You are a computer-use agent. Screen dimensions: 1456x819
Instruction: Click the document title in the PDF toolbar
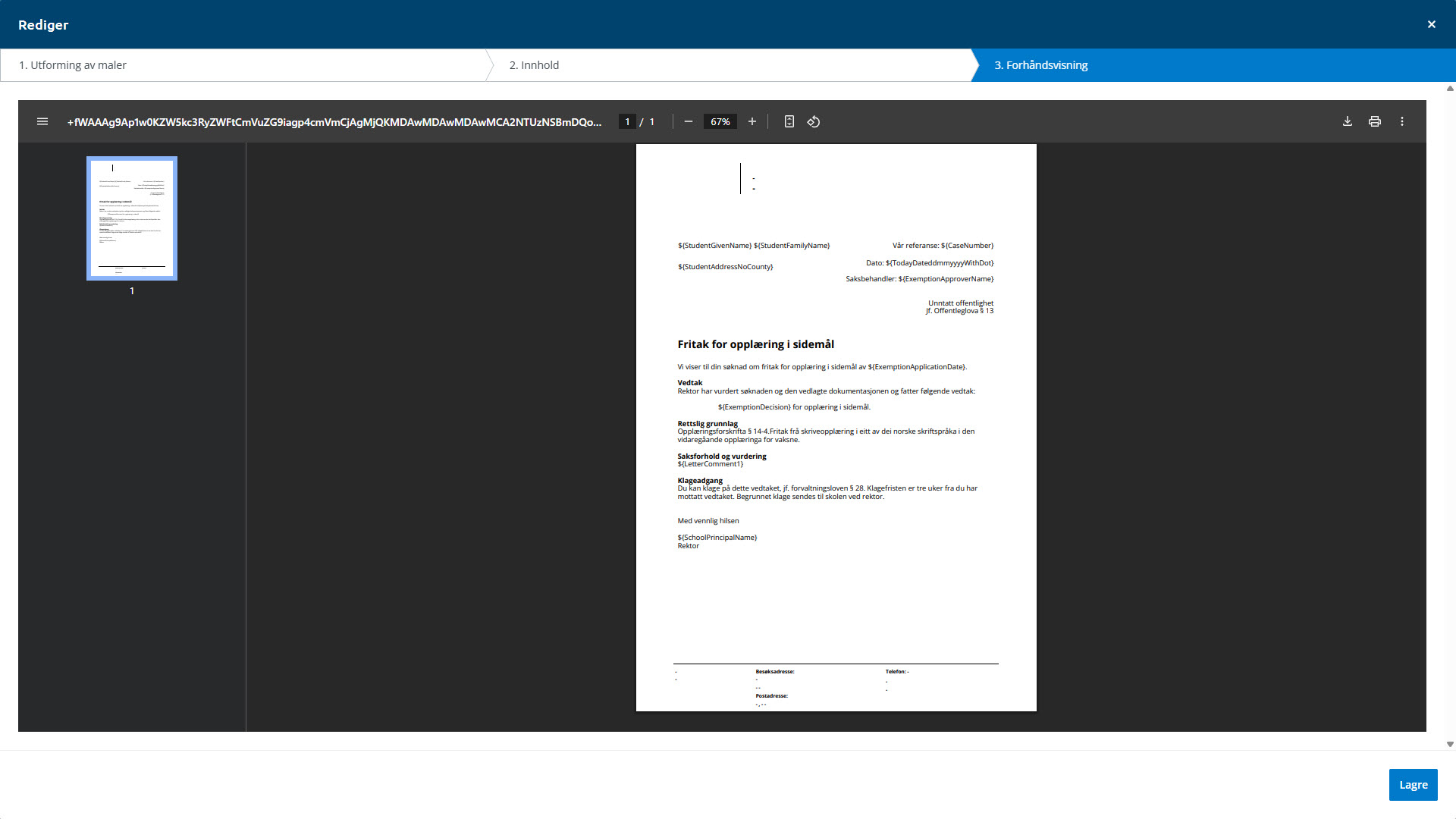[334, 121]
